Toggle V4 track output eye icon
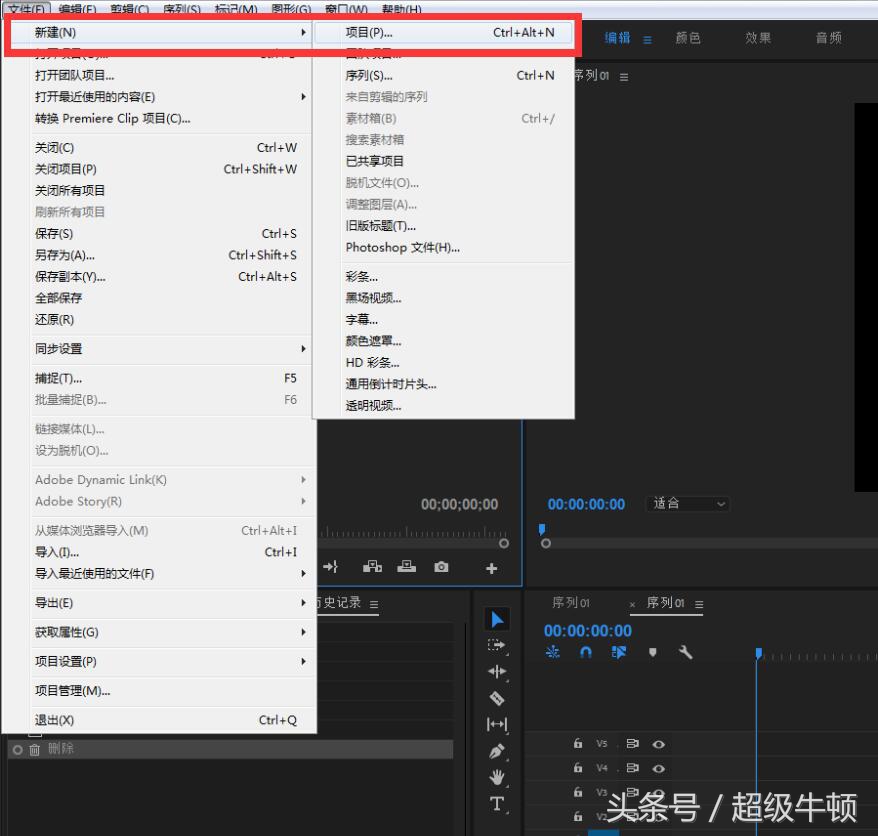The width and height of the screenshot is (878, 836). 658,768
